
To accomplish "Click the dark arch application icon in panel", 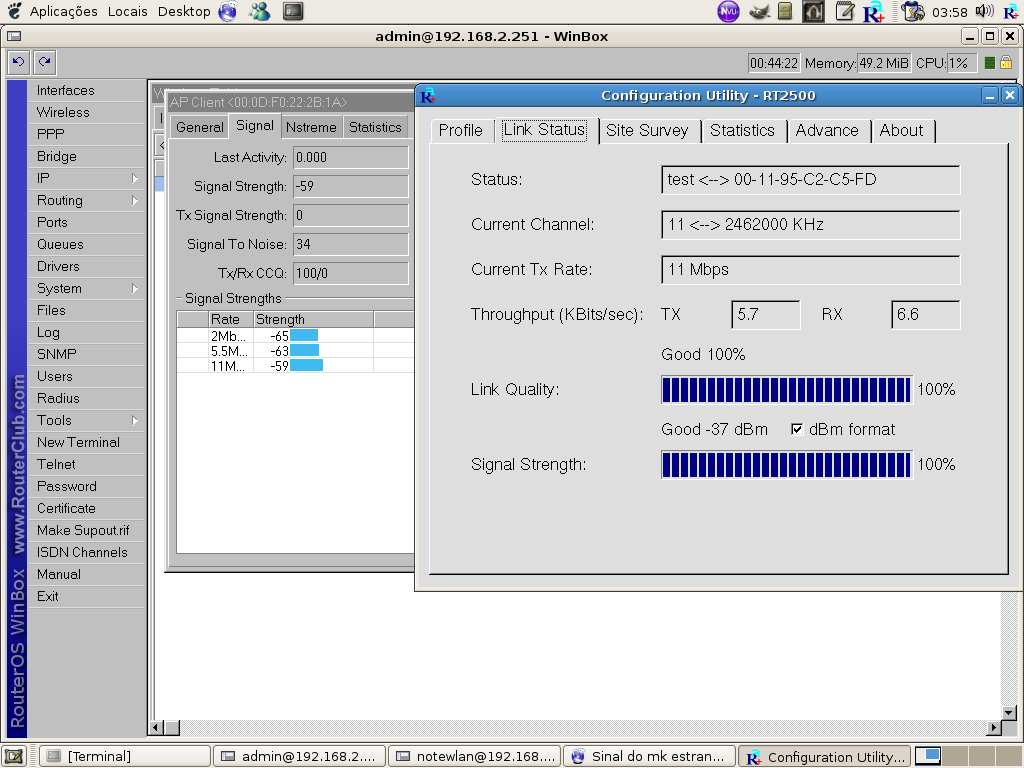I will click(x=813, y=11).
